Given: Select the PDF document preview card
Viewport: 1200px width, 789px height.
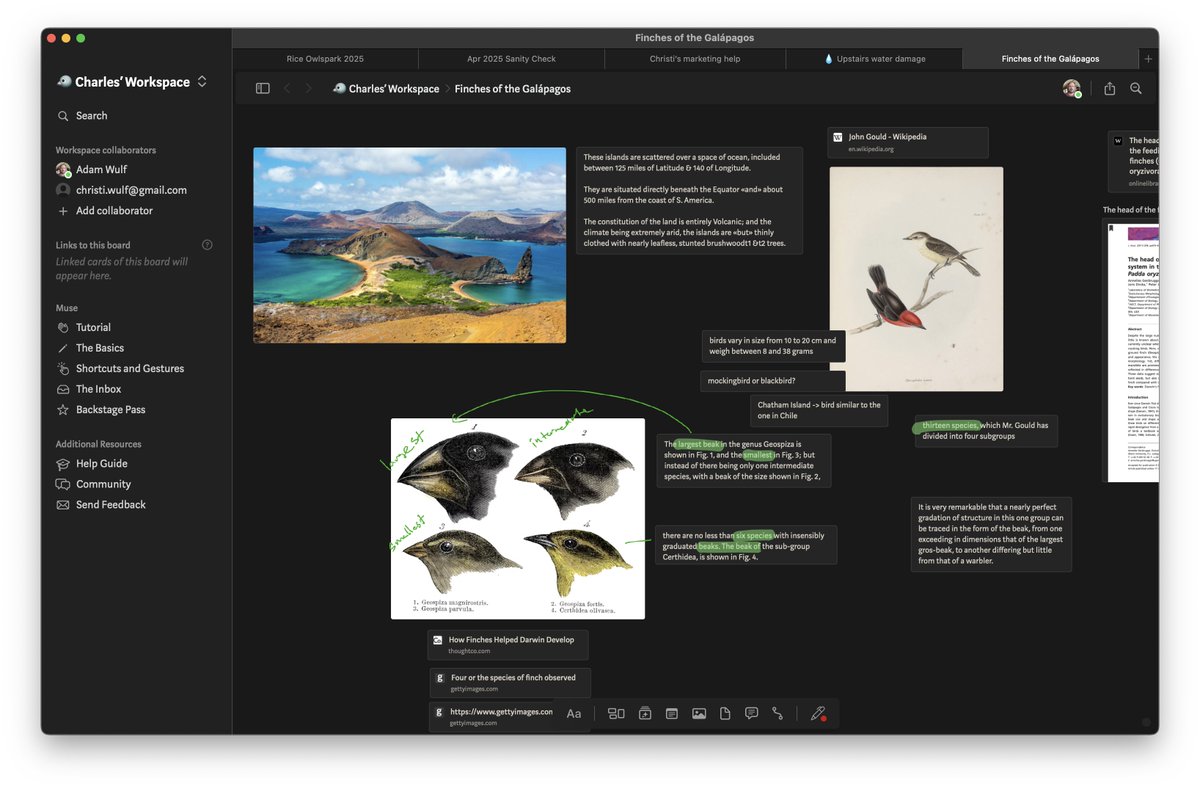Looking at the screenshot, I should [1132, 350].
